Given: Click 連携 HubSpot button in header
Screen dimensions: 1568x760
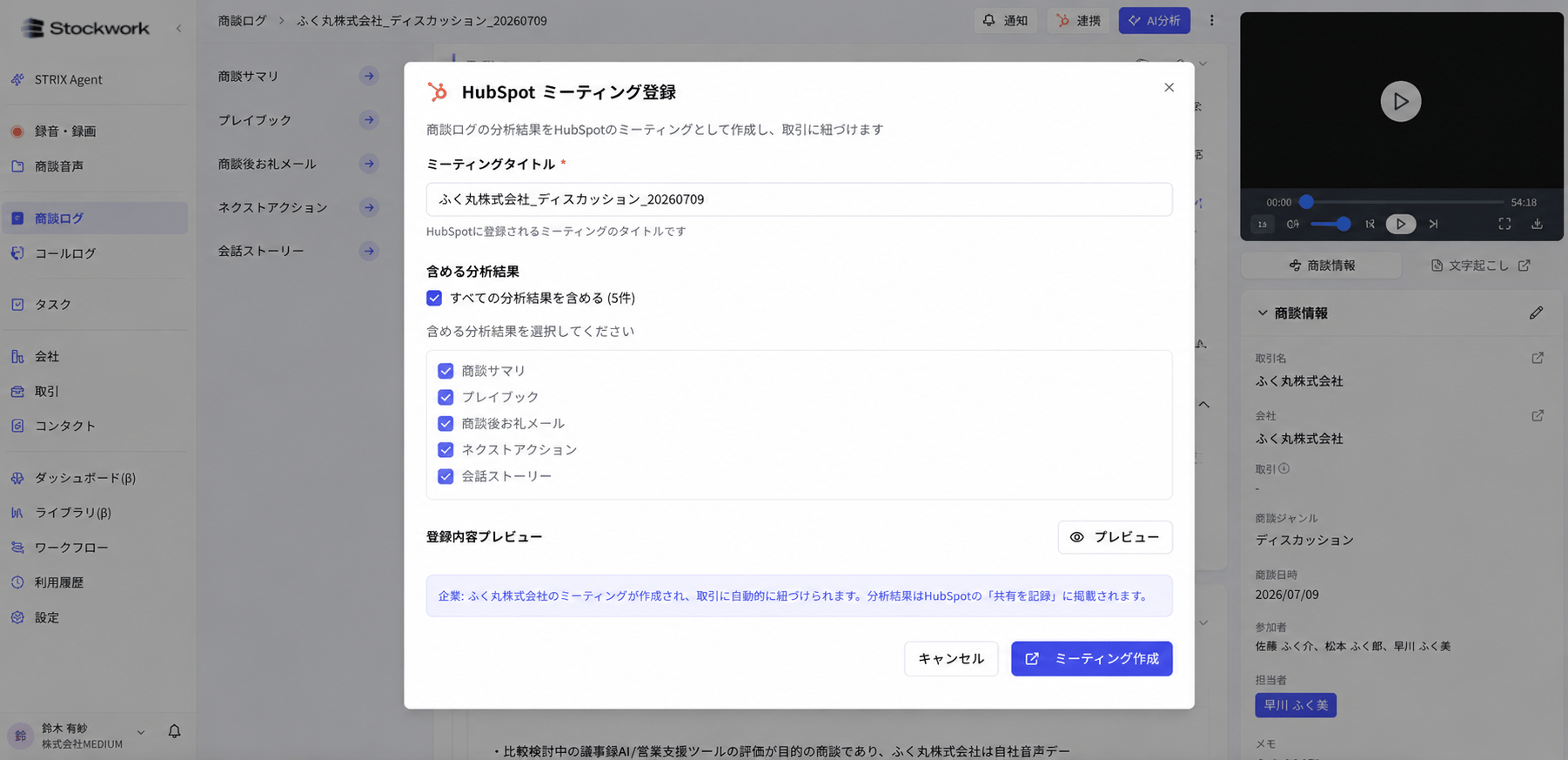Looking at the screenshot, I should coord(1078,21).
